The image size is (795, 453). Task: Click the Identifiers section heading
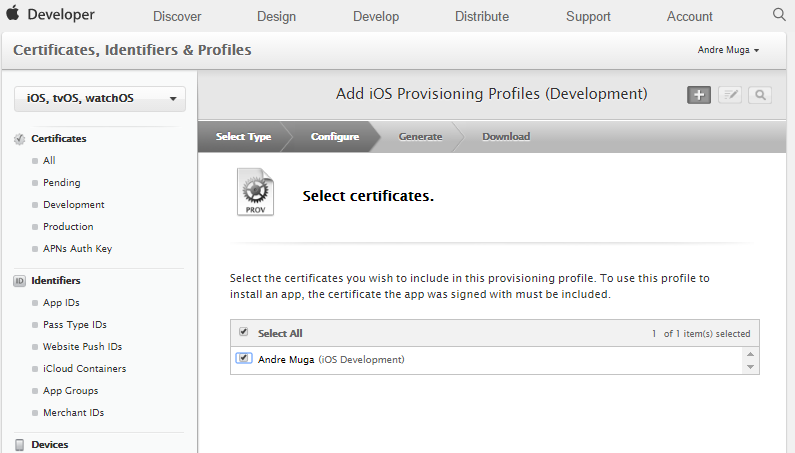[56, 281]
